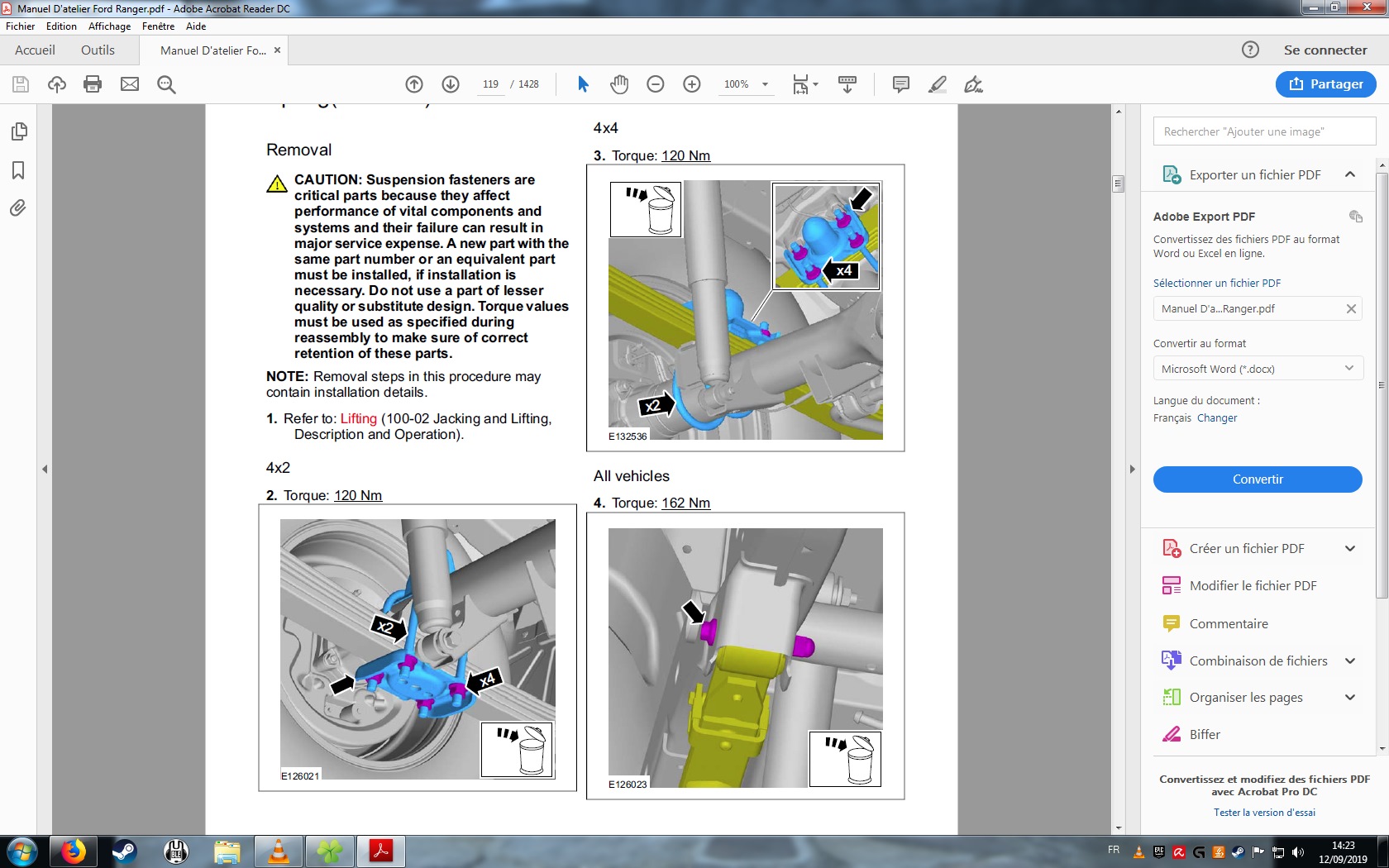
Task: Click the Adobe Export copy icon
Action: pyautogui.click(x=1356, y=217)
